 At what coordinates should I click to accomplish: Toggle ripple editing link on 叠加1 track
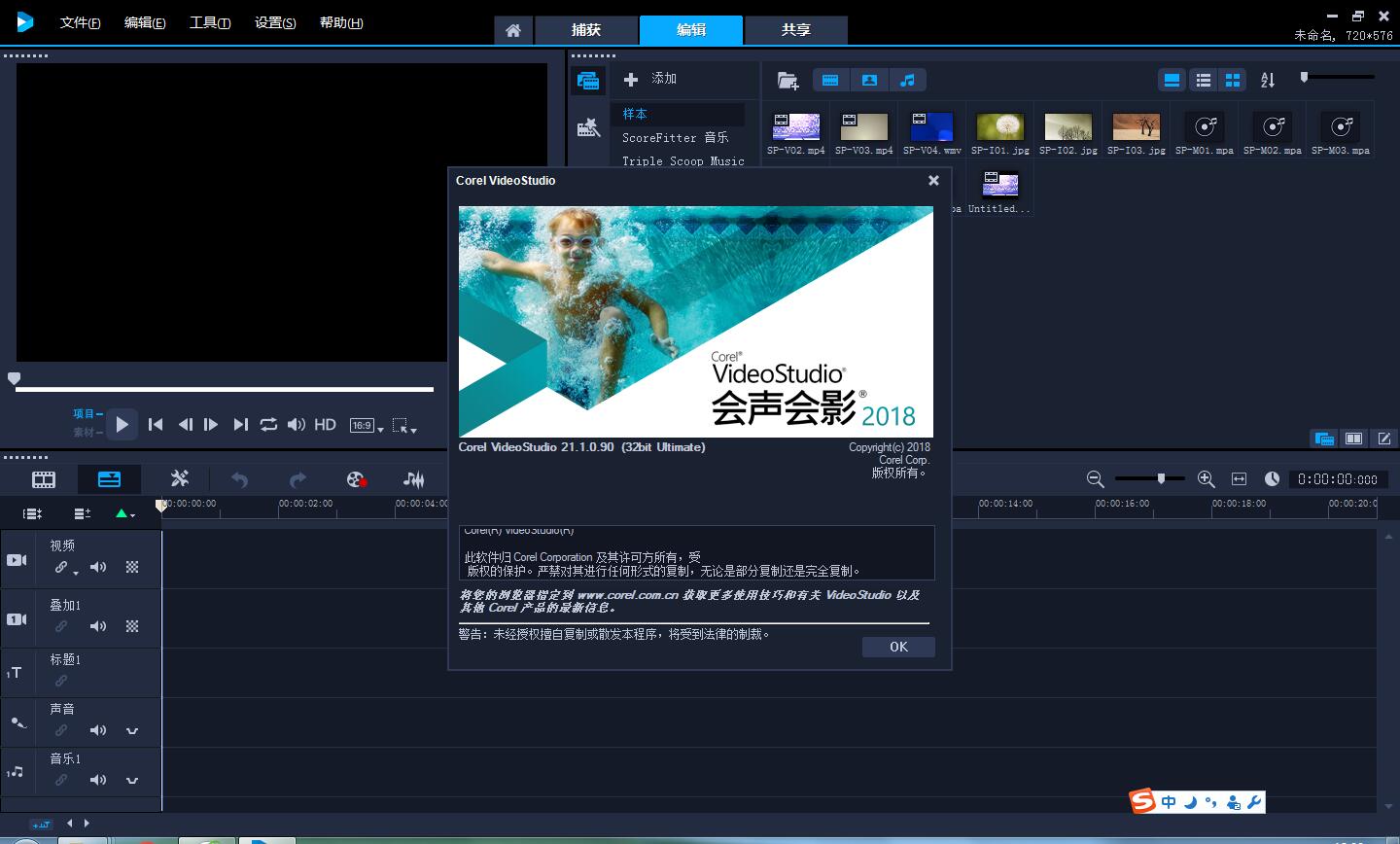pyautogui.click(x=61, y=626)
